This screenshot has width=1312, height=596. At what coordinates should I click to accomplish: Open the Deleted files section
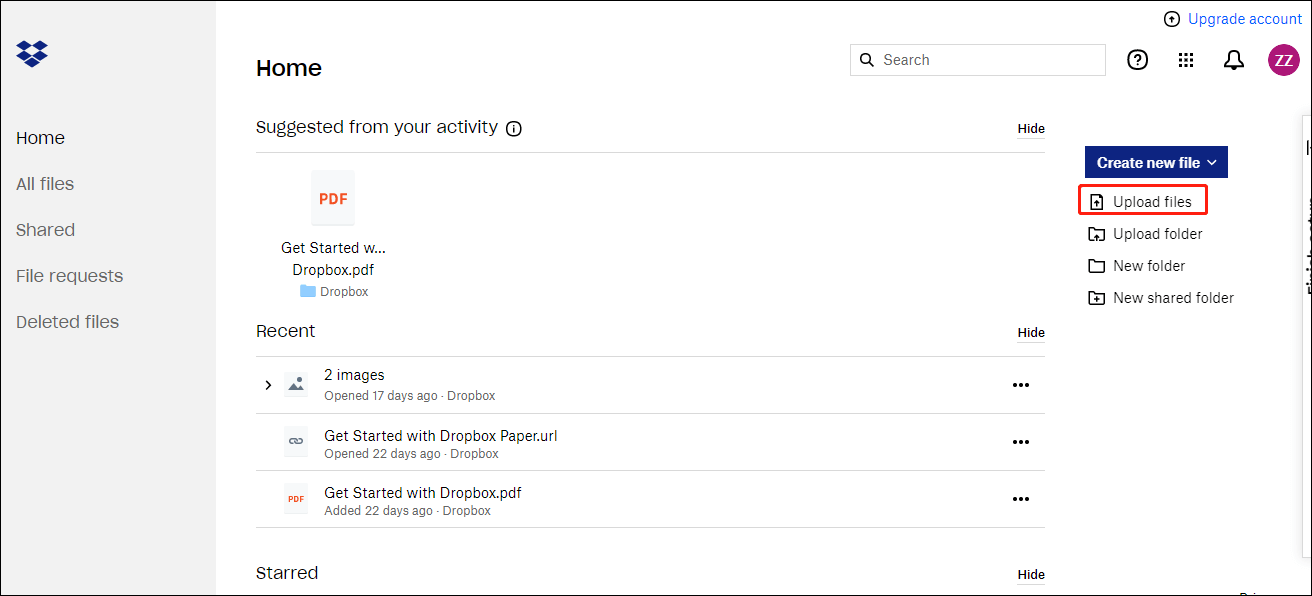(x=67, y=321)
